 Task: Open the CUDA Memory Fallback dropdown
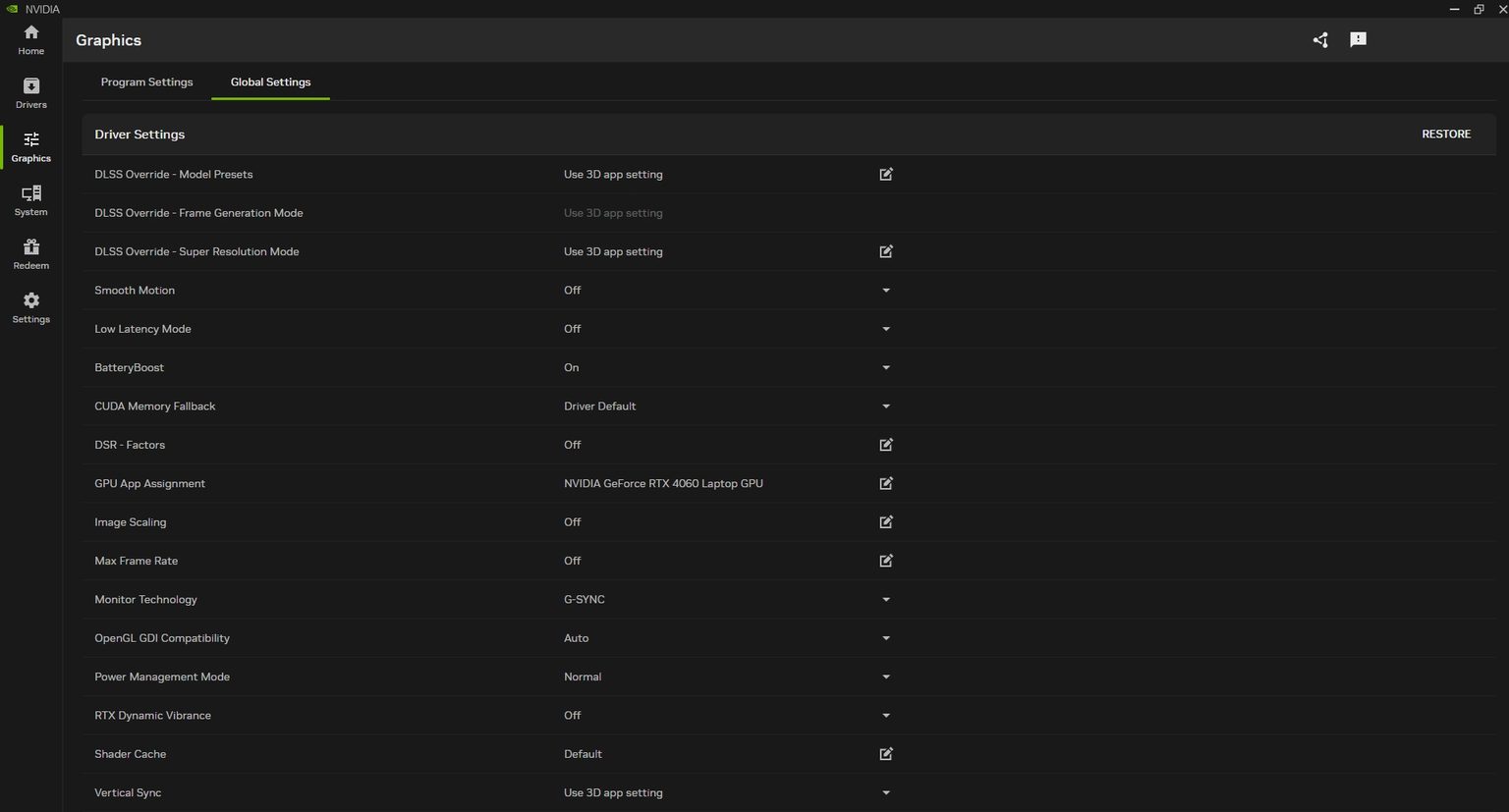click(x=886, y=406)
